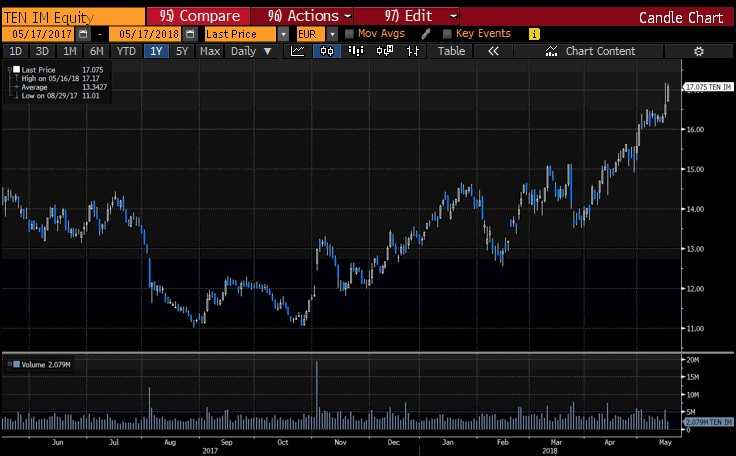Image resolution: width=736 pixels, height=456 pixels.
Task: Open calendar picker for start date
Action: coord(83,34)
